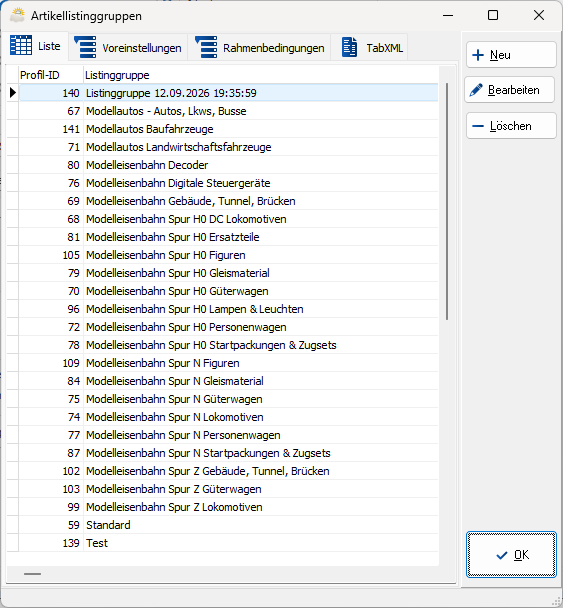
Task: Click the pencil icon on Bearbeiten button
Action: click(476, 90)
